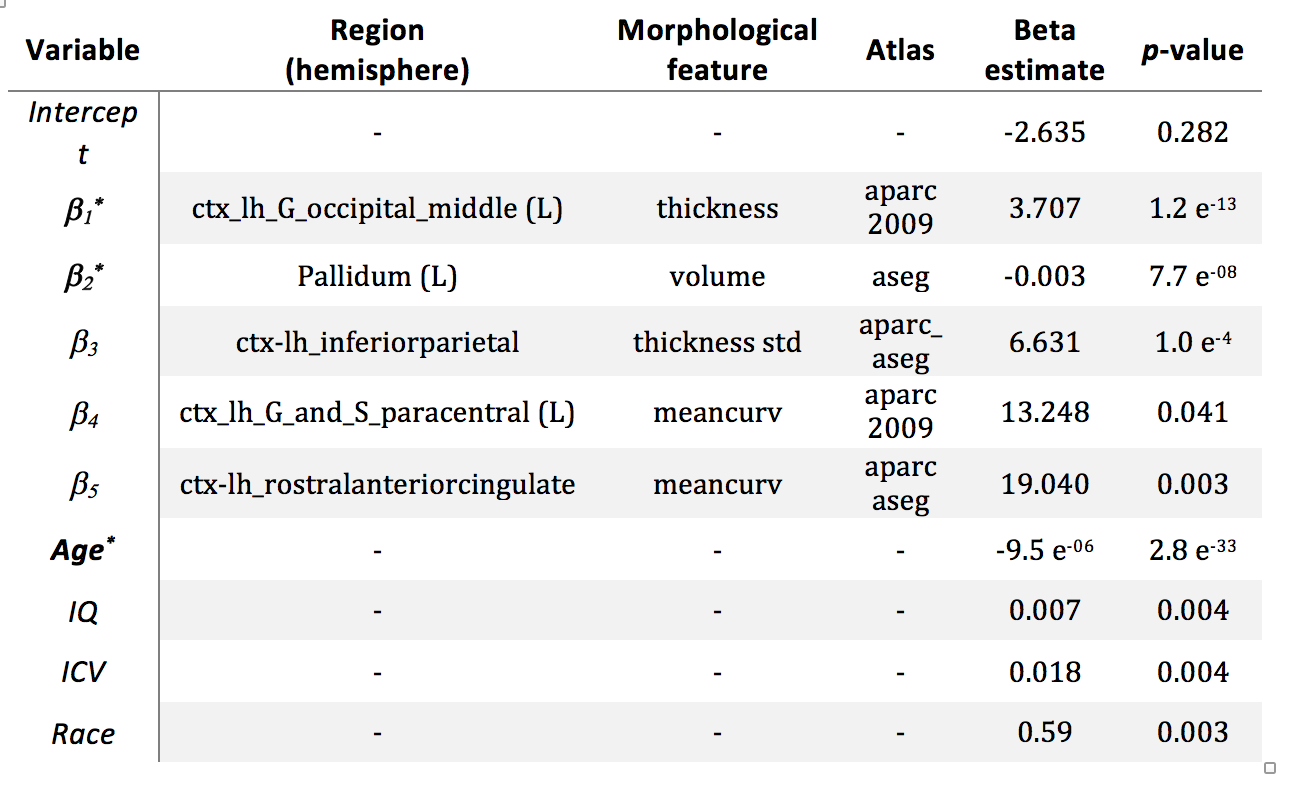Image resolution: width=1308 pixels, height=796 pixels.
Task: Click the "Intercept" row label cell
Action: 83,132
